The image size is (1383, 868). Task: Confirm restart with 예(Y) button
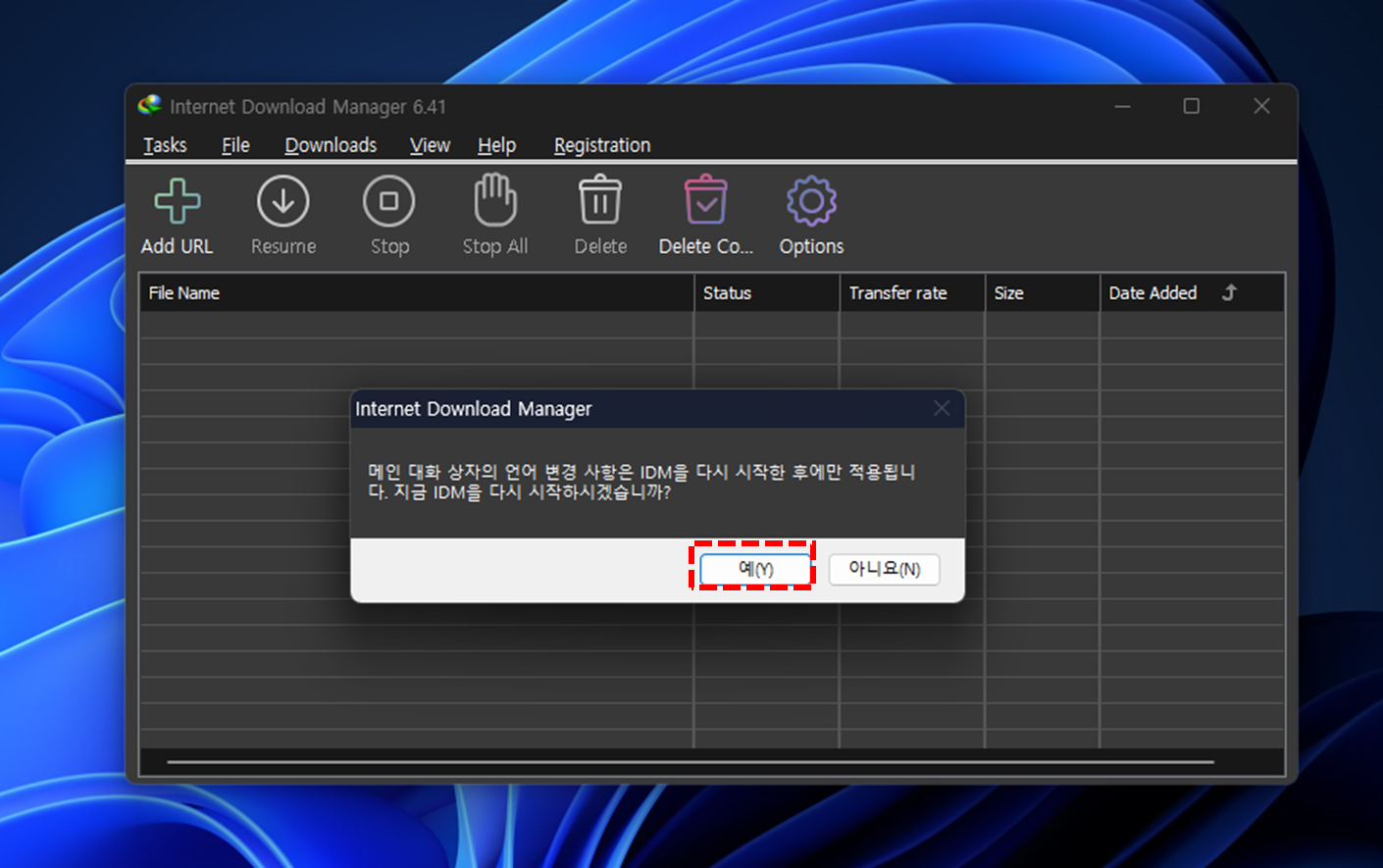(x=755, y=569)
